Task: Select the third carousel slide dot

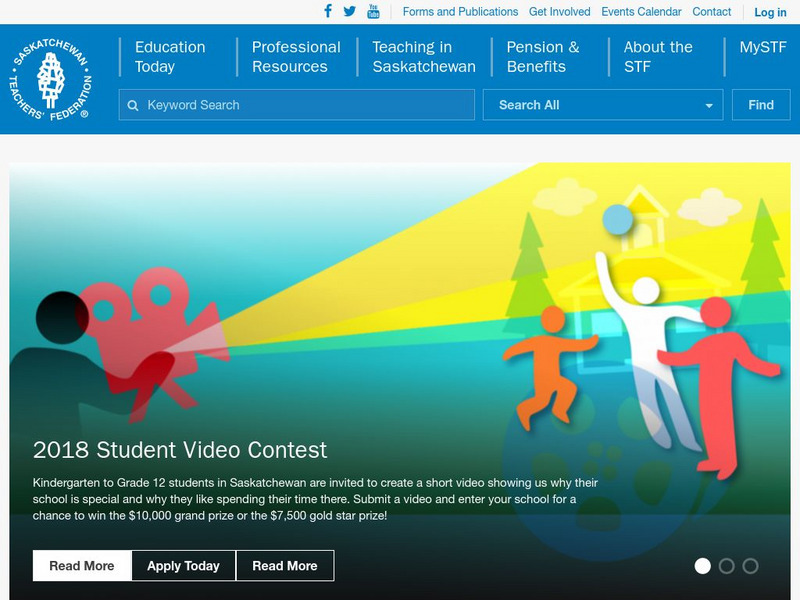Action: (751, 566)
